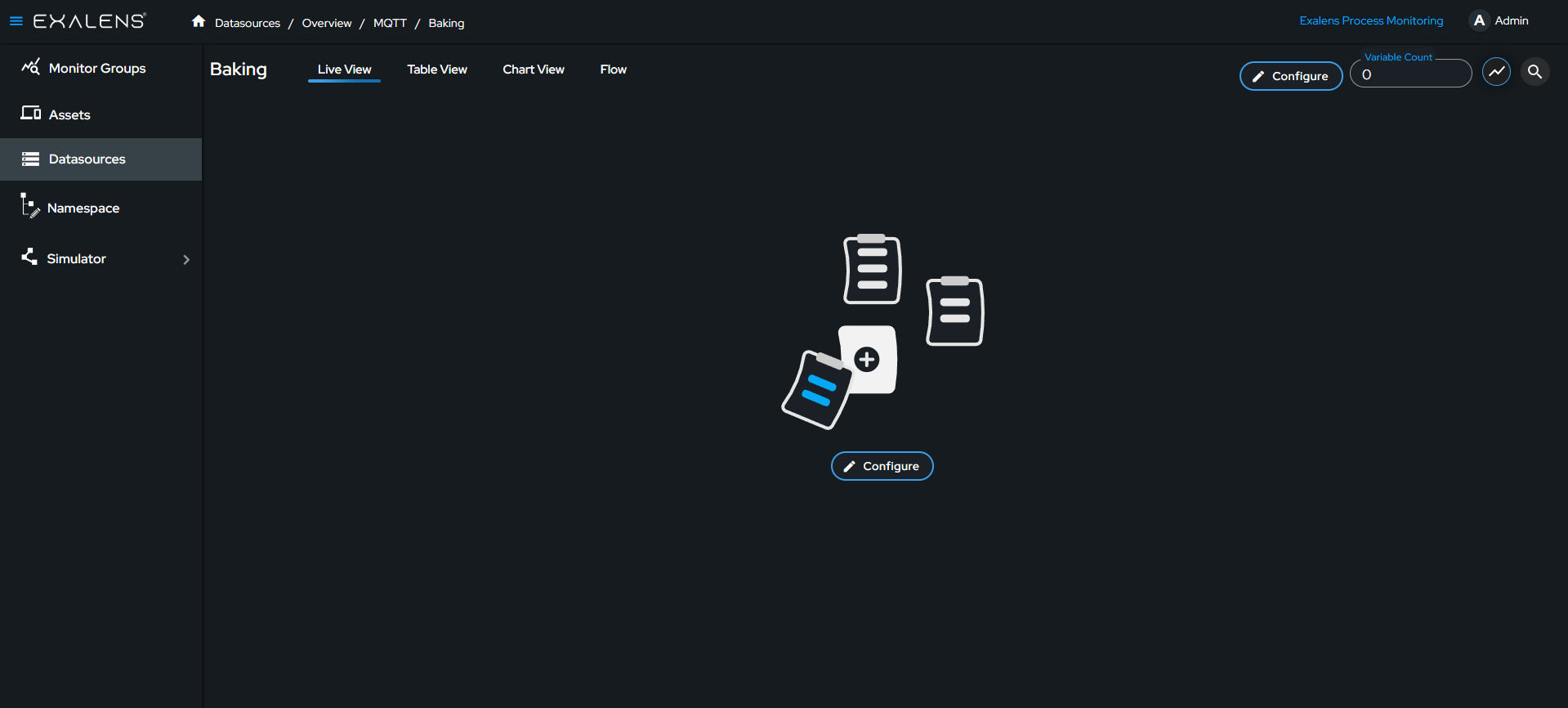Click top toolbar Configure button

(1291, 76)
